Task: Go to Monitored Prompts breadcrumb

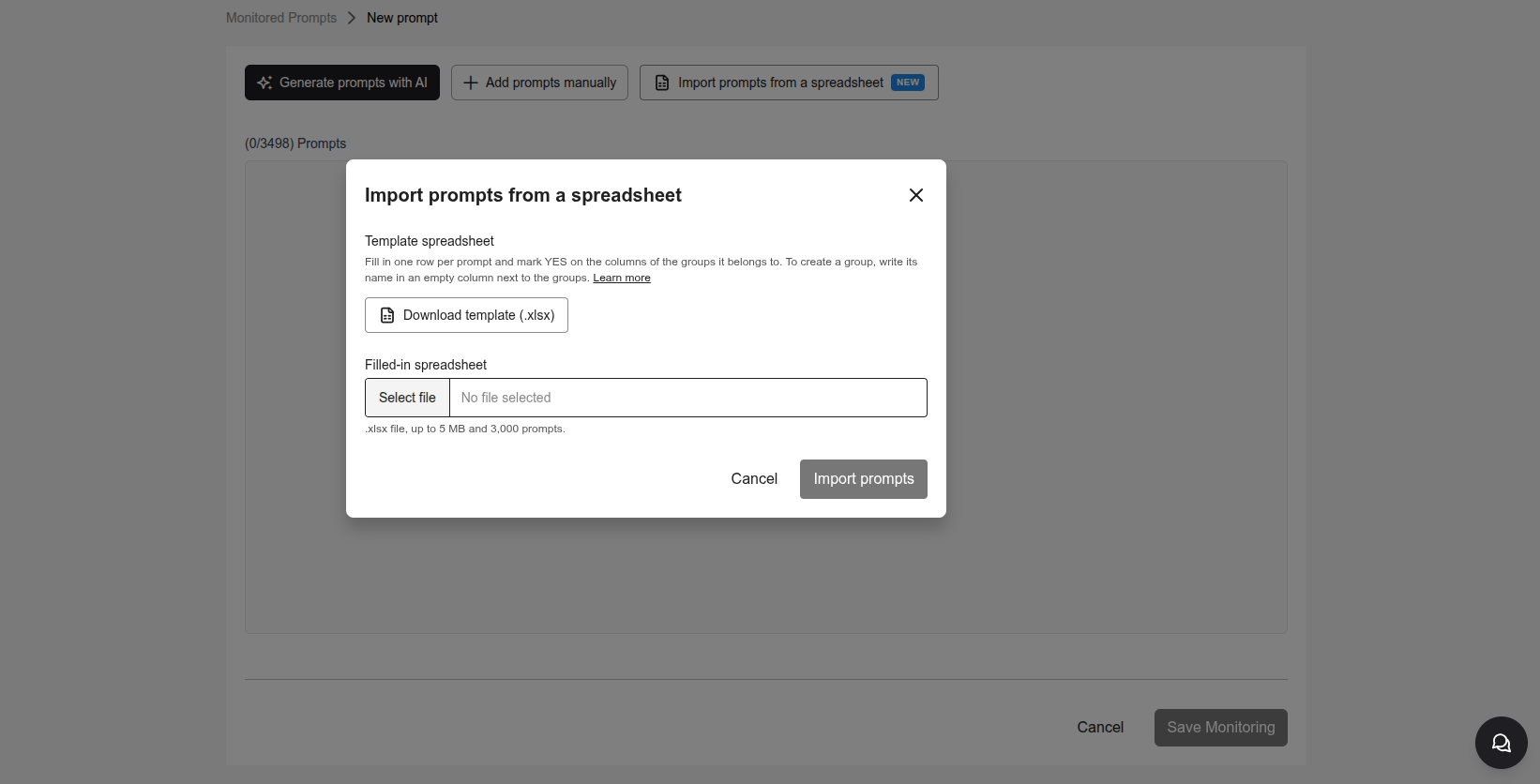Action: point(281,18)
